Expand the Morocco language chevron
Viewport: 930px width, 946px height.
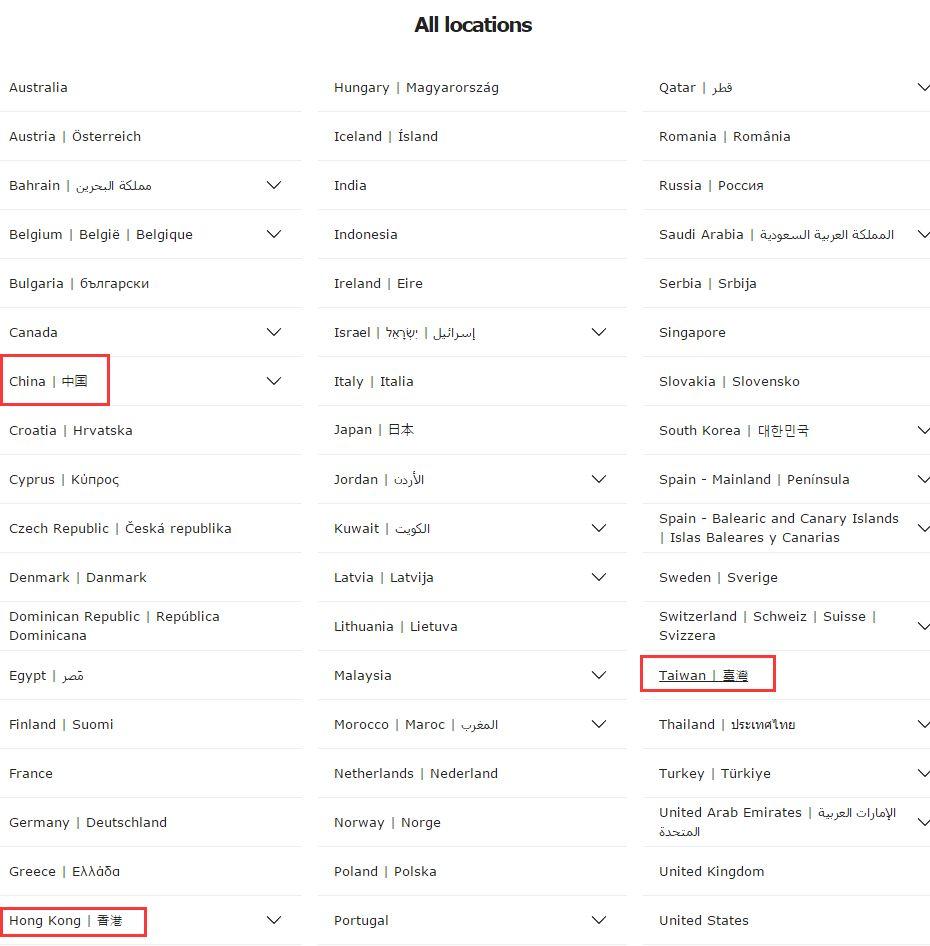click(598, 724)
